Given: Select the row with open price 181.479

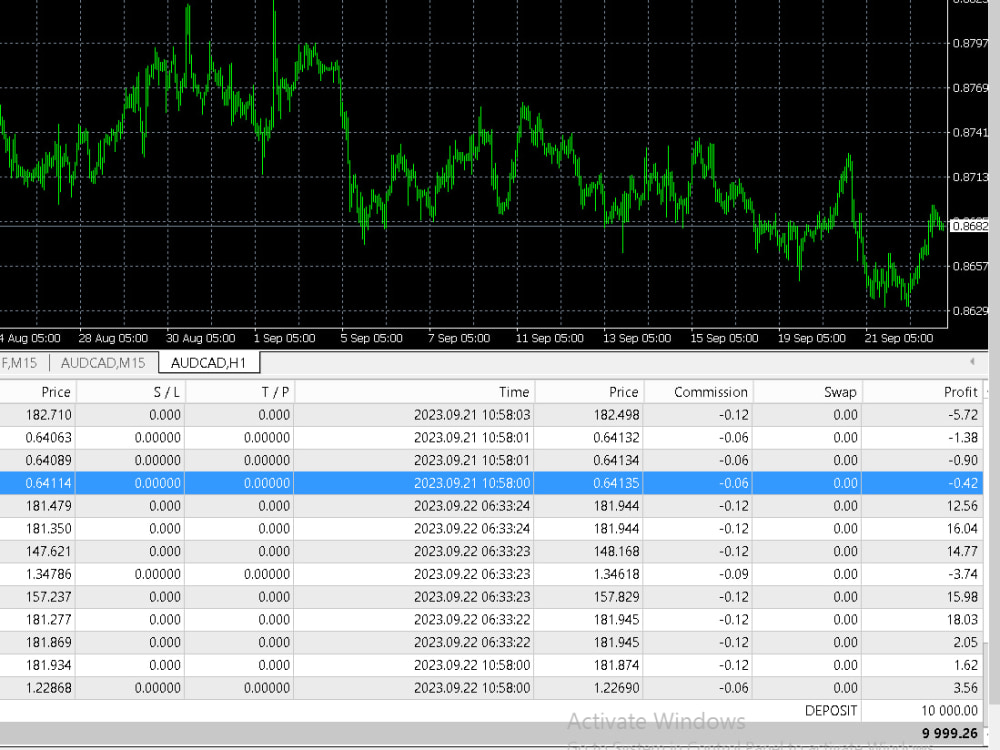Looking at the screenshot, I should [491, 506].
